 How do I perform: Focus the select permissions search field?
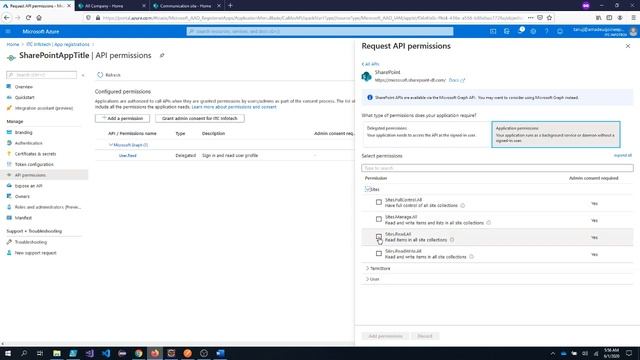point(497,168)
